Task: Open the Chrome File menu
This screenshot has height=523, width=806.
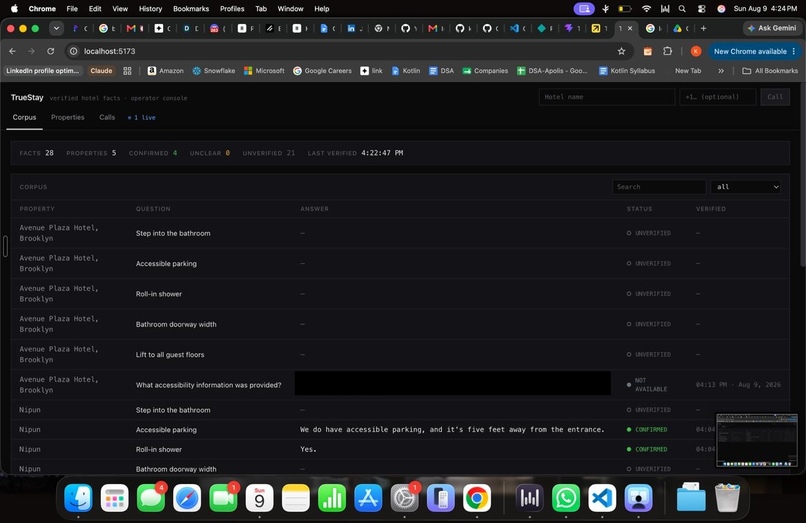Action: [72, 9]
